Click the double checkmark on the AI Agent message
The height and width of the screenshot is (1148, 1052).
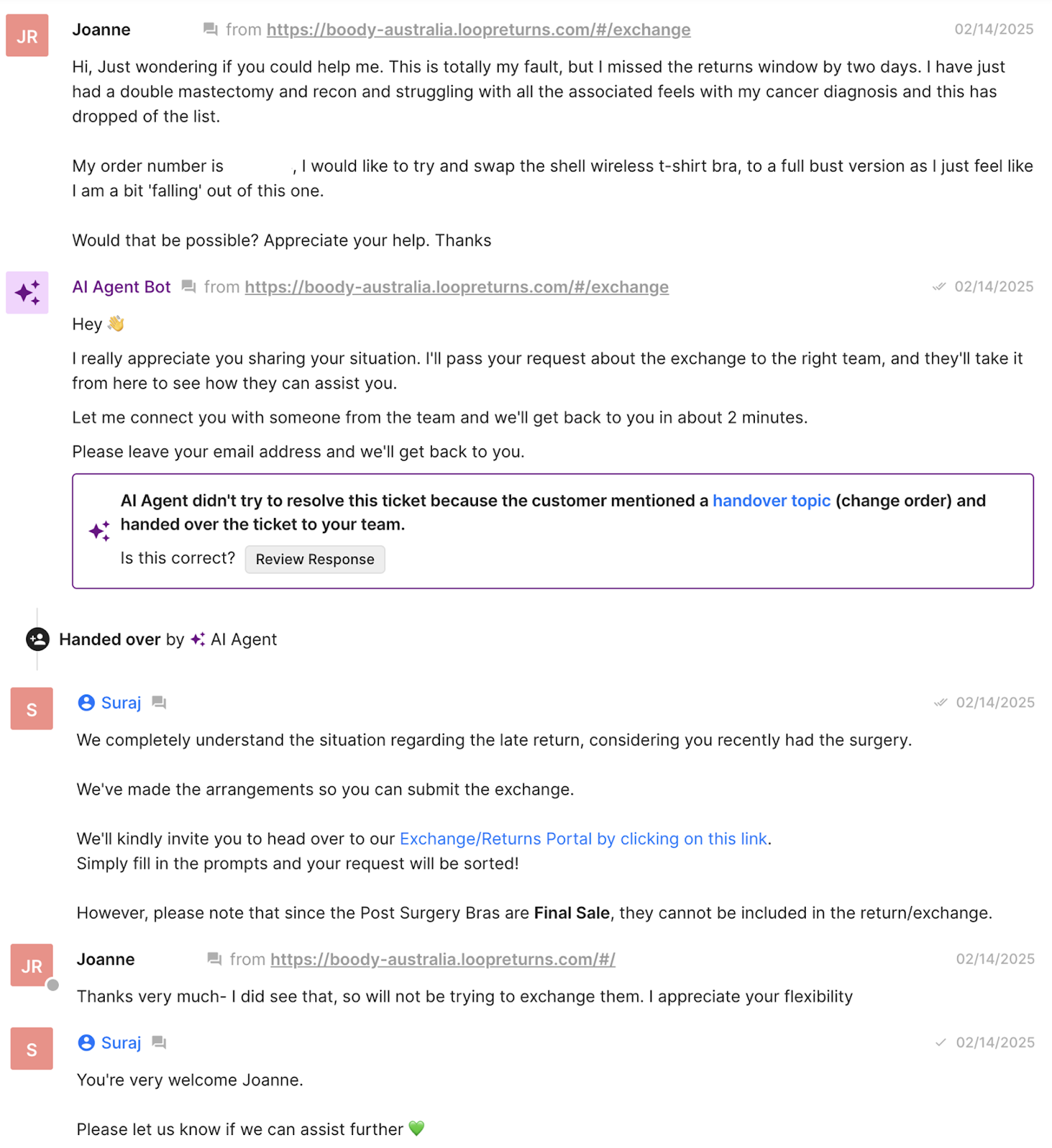940,286
